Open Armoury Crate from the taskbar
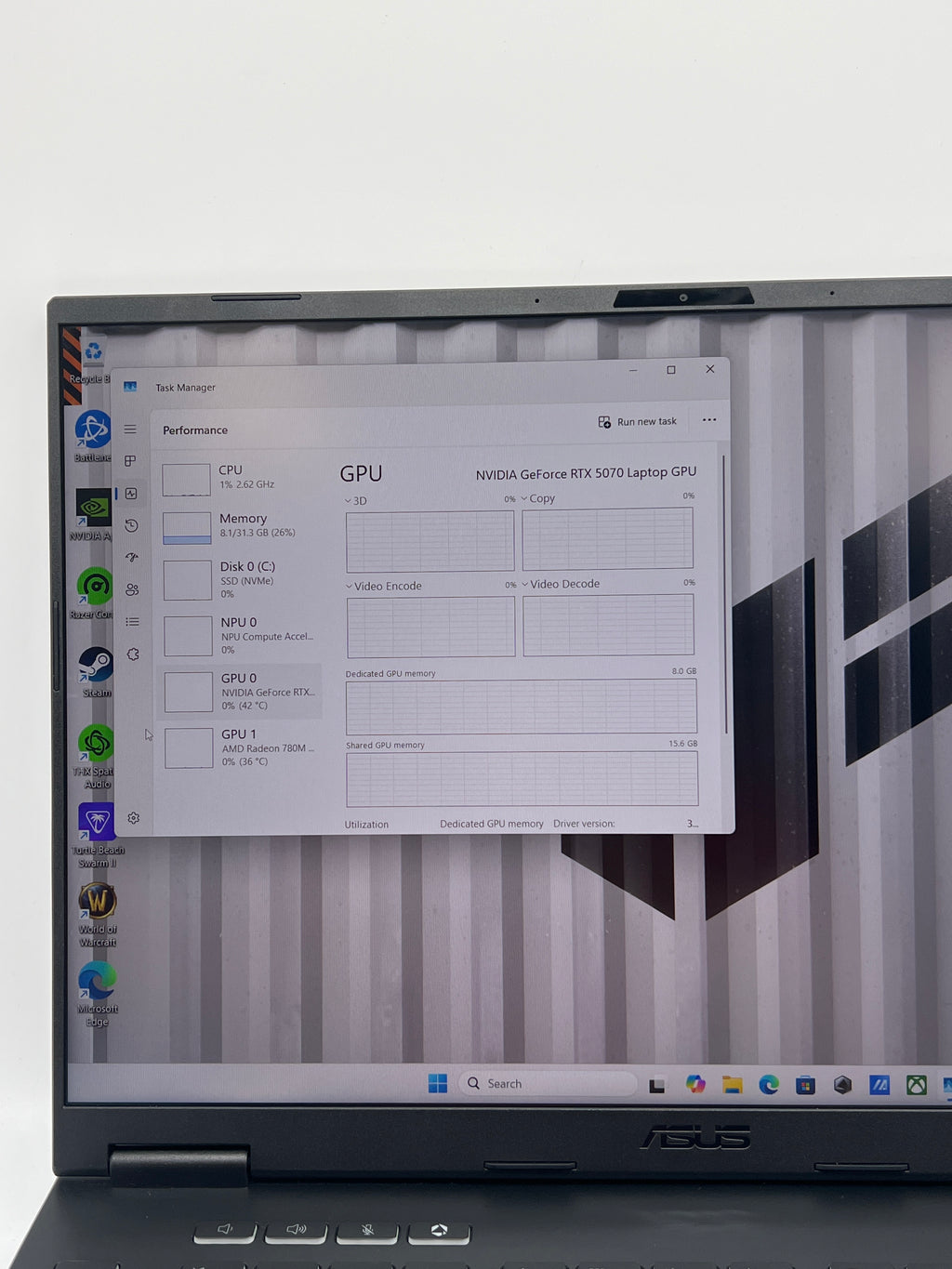This screenshot has height=1269, width=952. coord(842,1085)
